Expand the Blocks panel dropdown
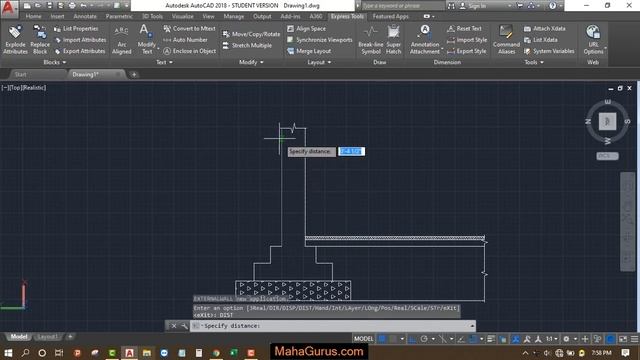640x360 pixels. pos(55,62)
